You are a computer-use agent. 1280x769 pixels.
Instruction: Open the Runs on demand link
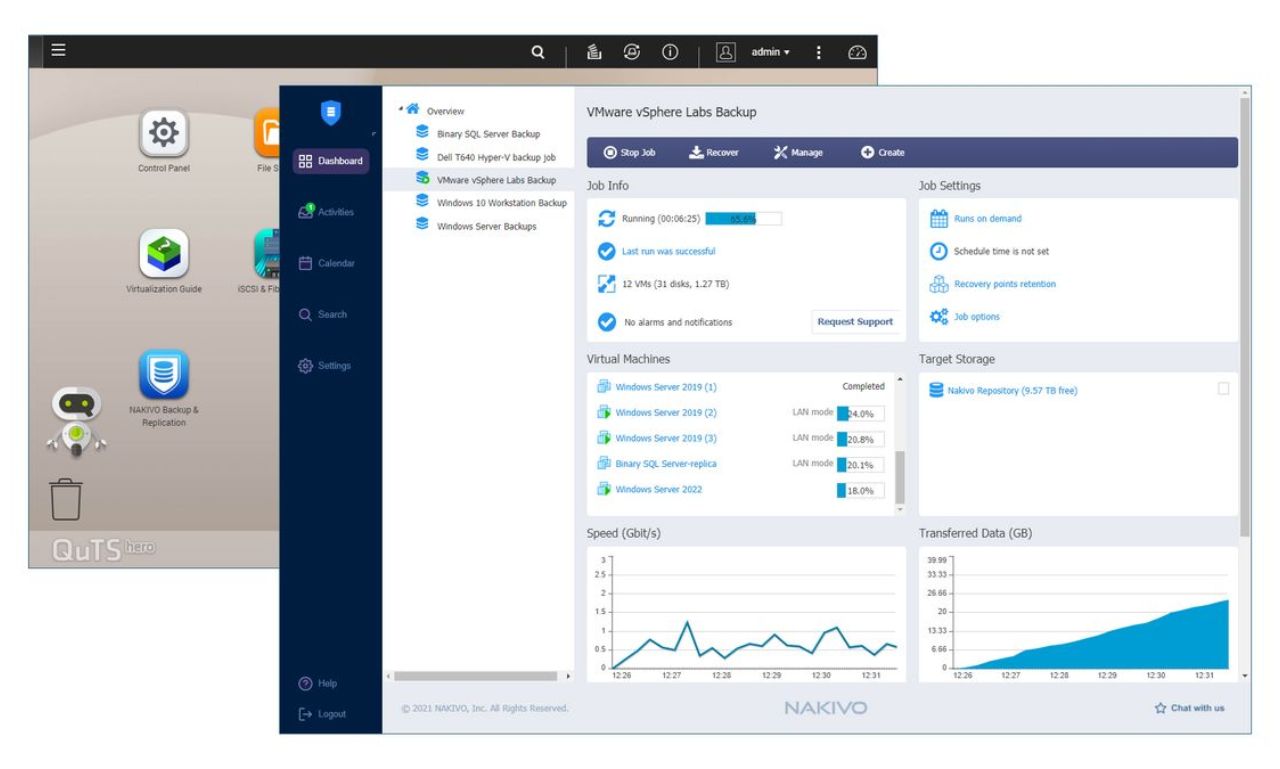(x=987, y=219)
